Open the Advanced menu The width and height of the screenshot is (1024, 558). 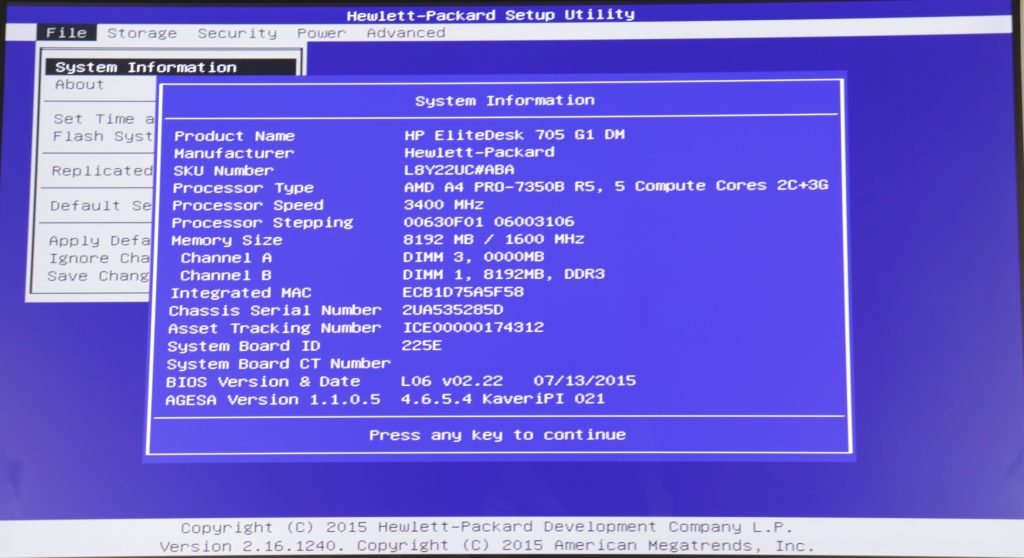pos(406,33)
